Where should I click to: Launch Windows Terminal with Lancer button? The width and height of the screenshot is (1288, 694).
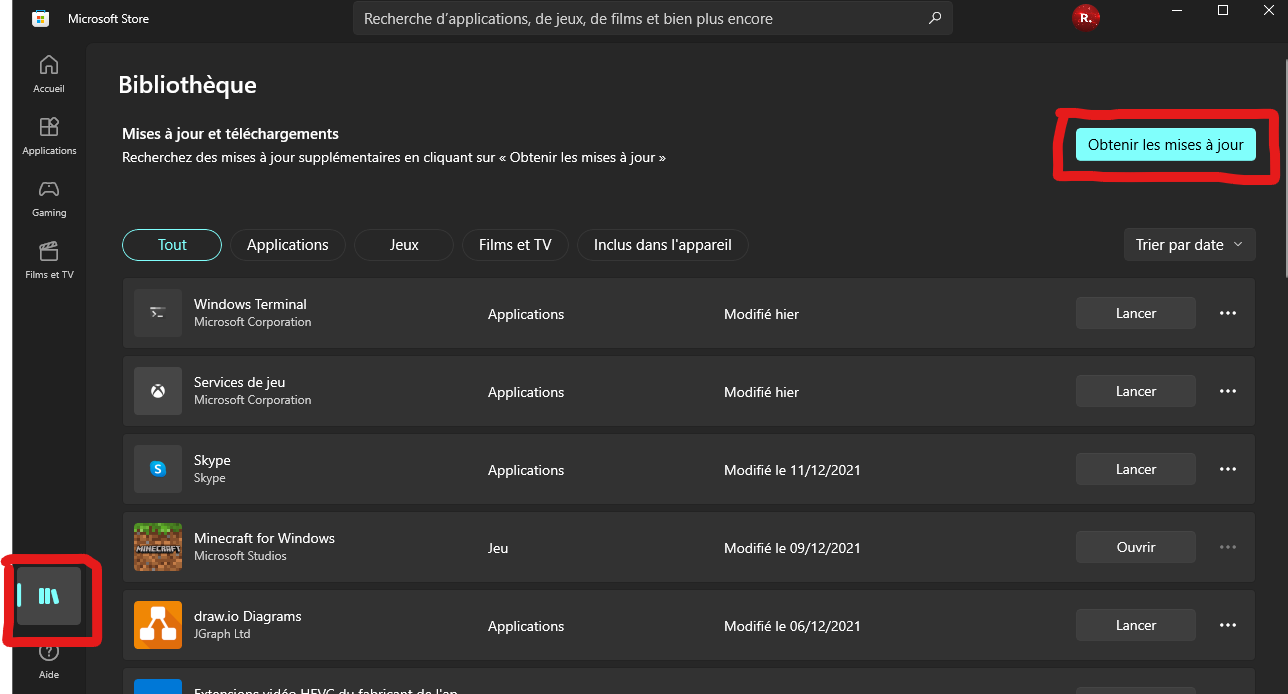(x=1136, y=313)
